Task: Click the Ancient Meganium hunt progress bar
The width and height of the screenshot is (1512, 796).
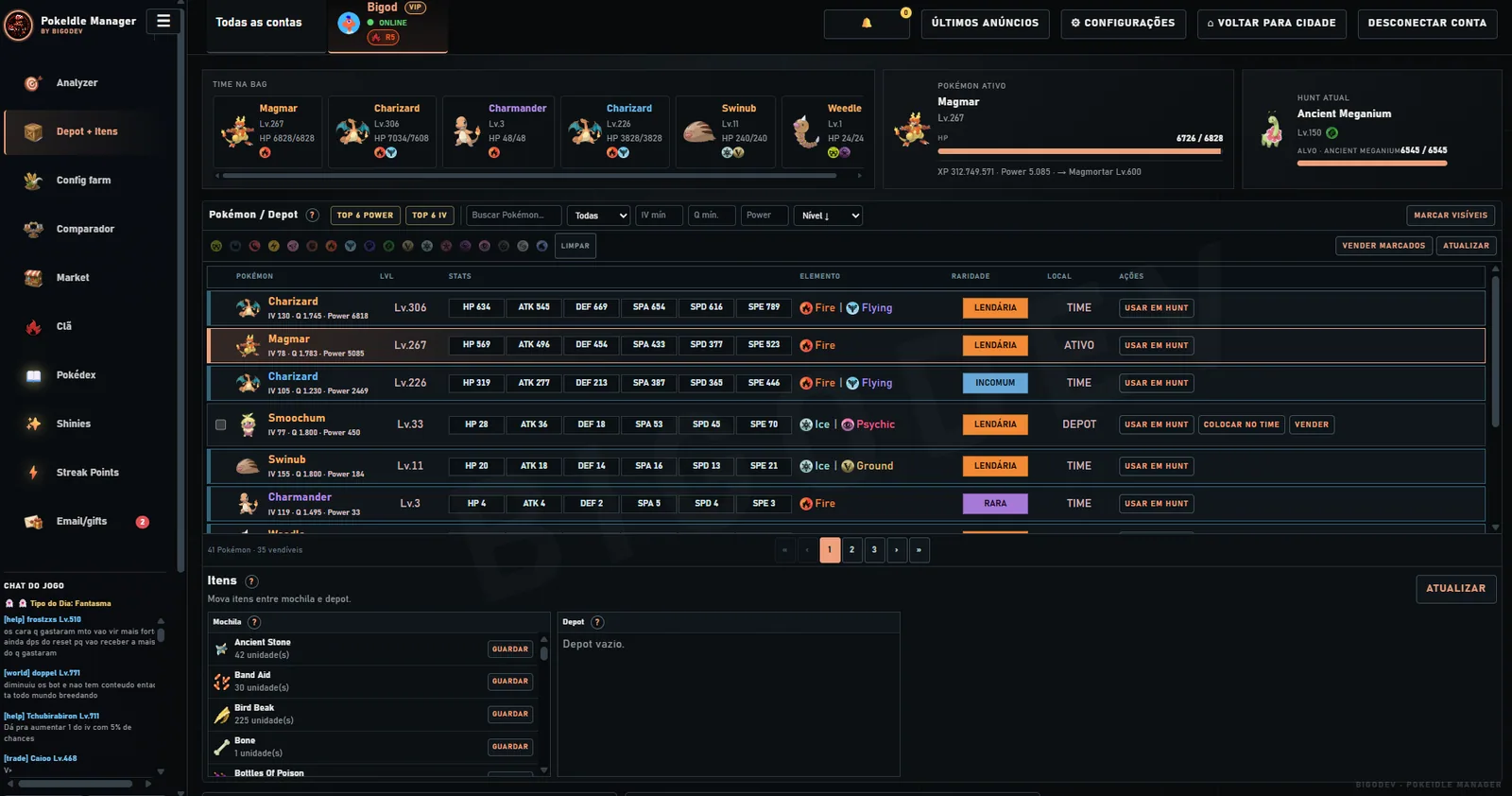Action: [x=1372, y=164]
